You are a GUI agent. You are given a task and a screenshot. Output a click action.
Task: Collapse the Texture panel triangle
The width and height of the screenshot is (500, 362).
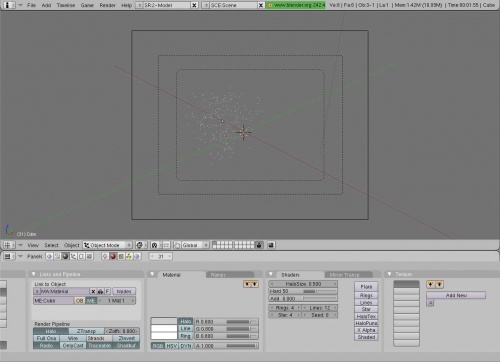[x=389, y=274]
